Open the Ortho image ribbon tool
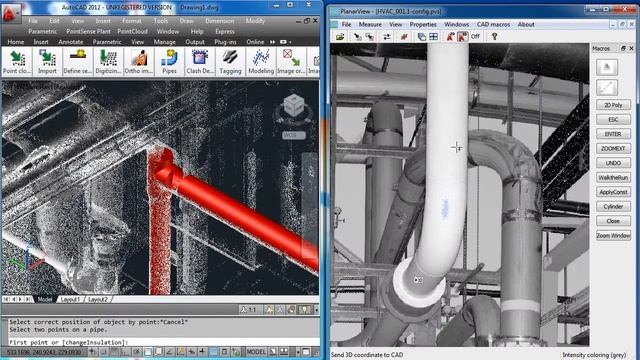The height and width of the screenshot is (360, 640). pyautogui.click(x=139, y=62)
